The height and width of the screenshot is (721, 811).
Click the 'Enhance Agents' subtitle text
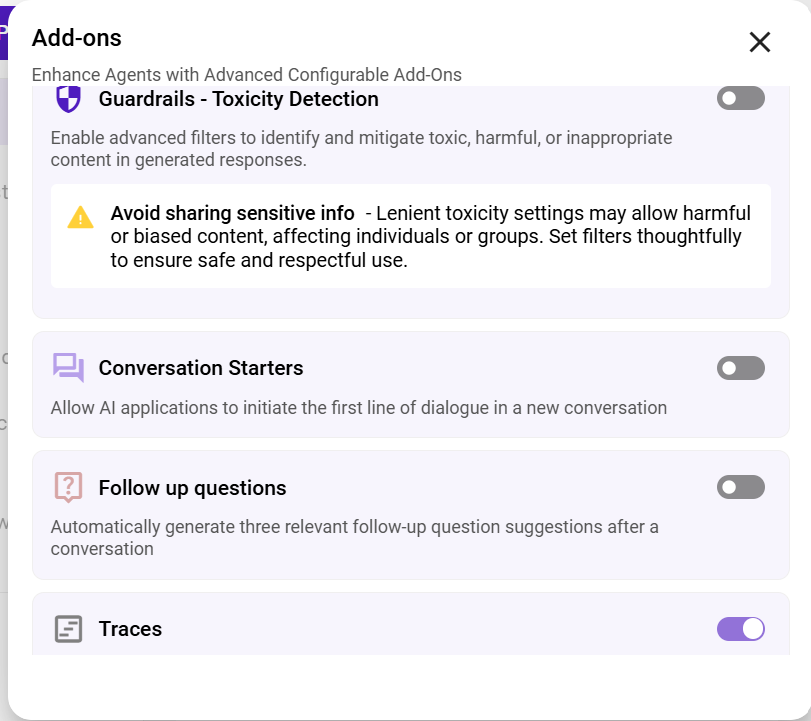click(246, 75)
